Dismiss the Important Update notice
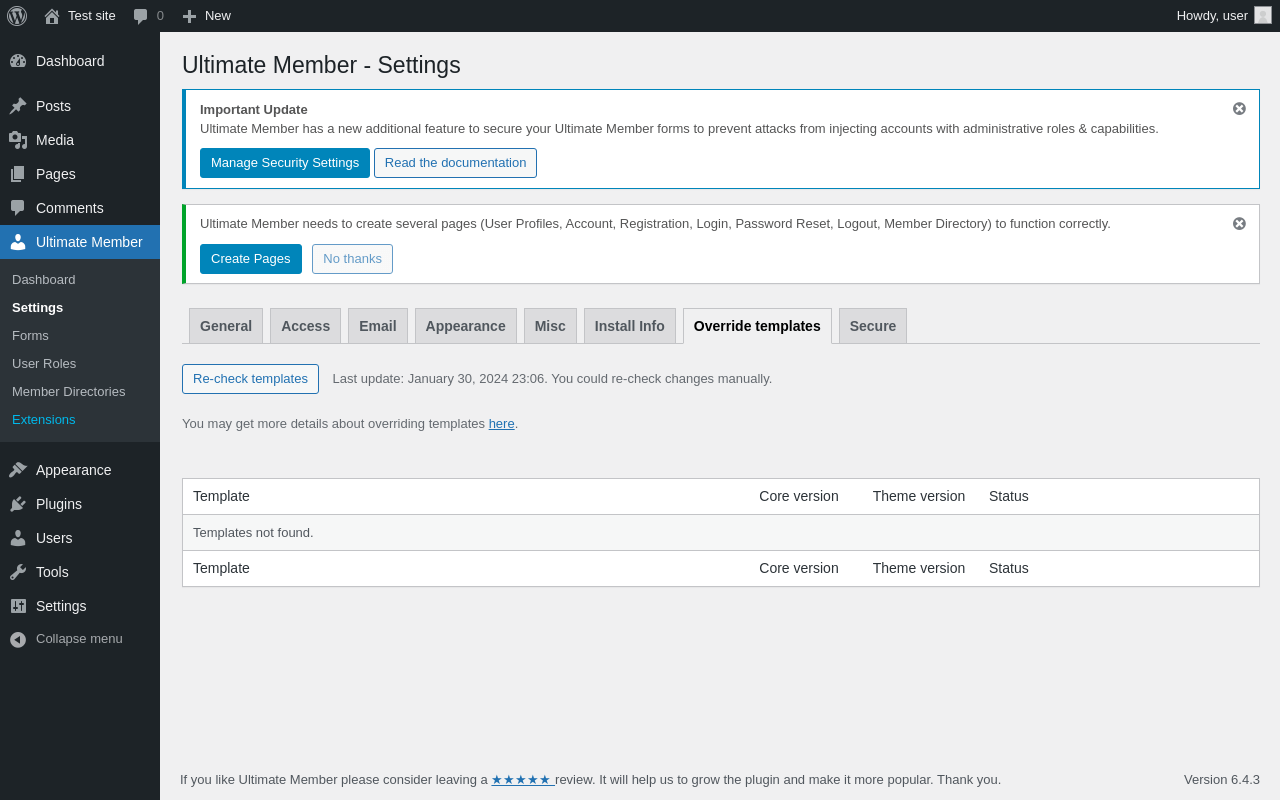The width and height of the screenshot is (1280, 800). (1239, 109)
